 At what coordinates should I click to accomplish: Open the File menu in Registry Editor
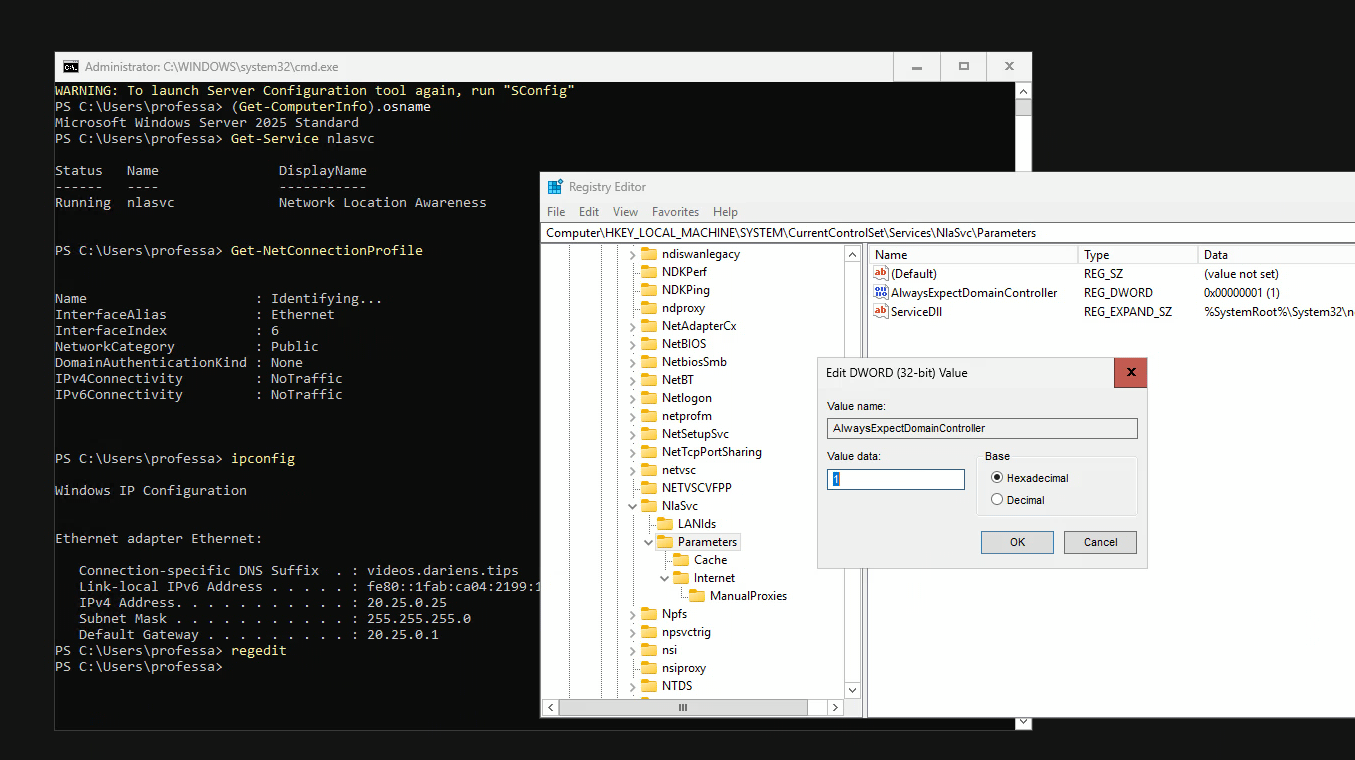pyautogui.click(x=556, y=212)
